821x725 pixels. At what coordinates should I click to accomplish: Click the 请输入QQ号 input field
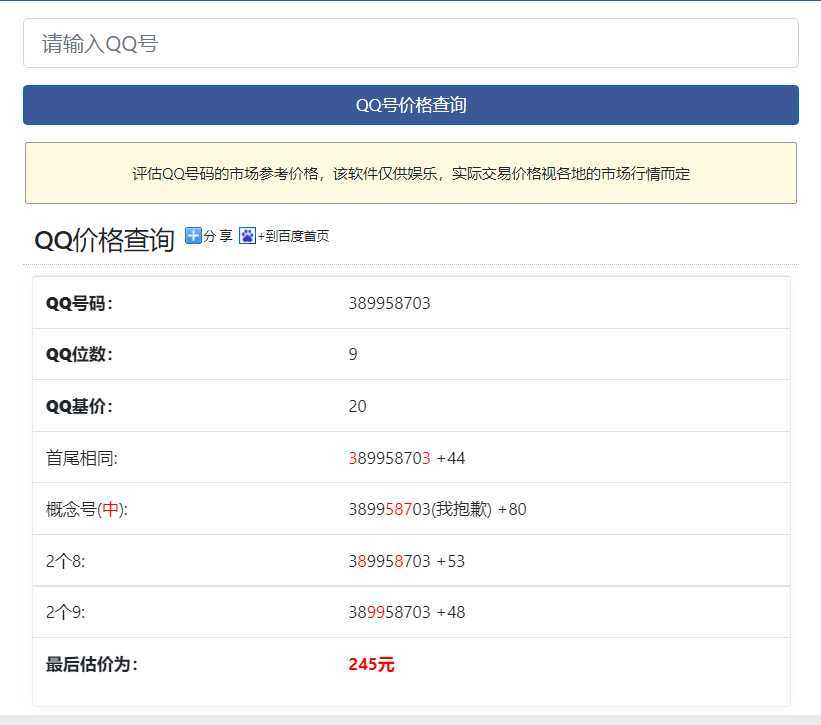click(410, 44)
